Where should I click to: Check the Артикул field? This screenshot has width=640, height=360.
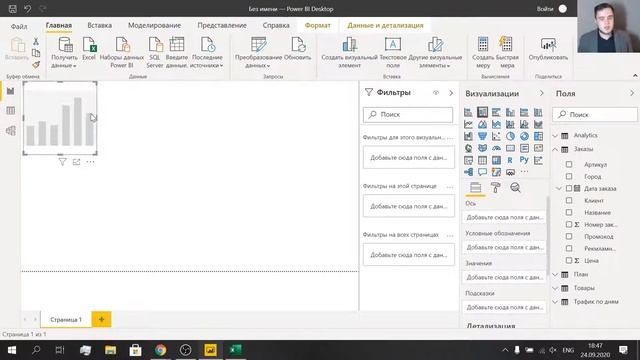[x=569, y=164]
